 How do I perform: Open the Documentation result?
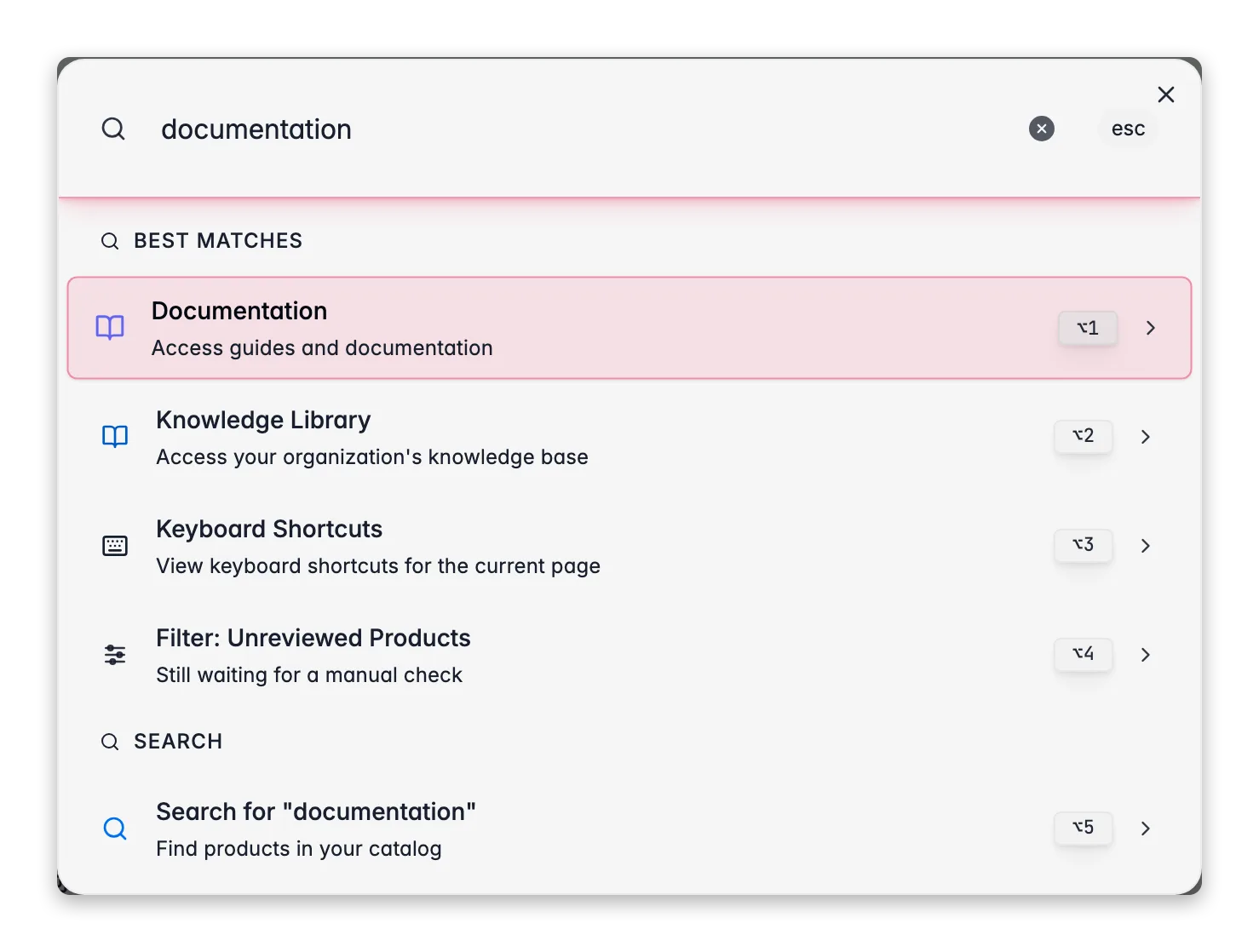(x=629, y=328)
